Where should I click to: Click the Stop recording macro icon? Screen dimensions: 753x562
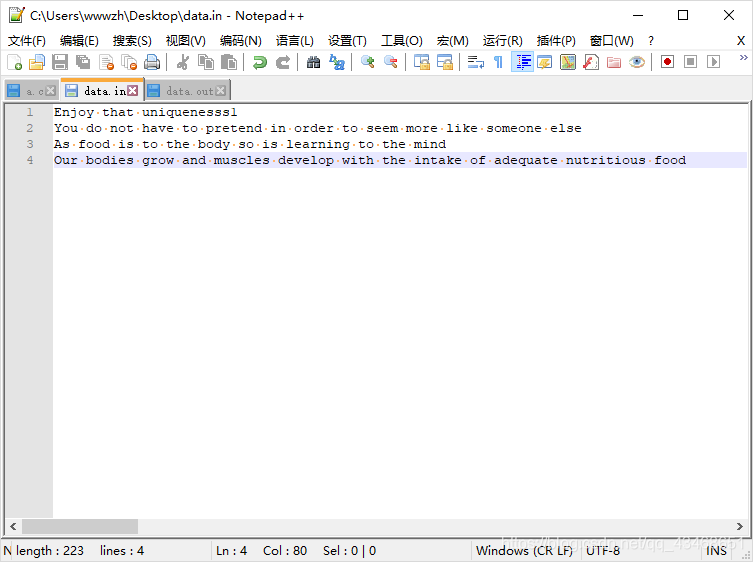tap(691, 62)
